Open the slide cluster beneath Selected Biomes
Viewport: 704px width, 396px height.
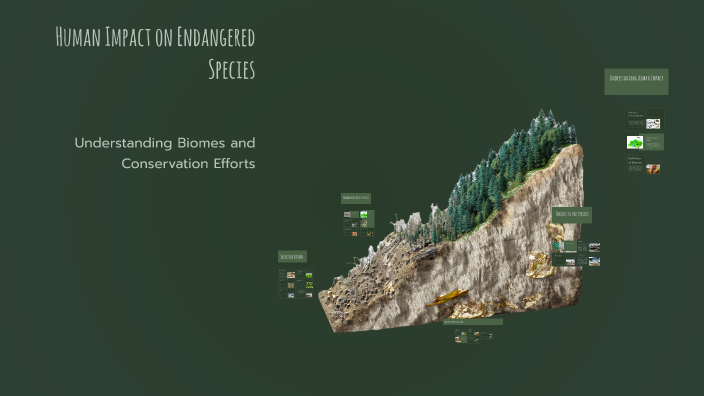point(295,283)
